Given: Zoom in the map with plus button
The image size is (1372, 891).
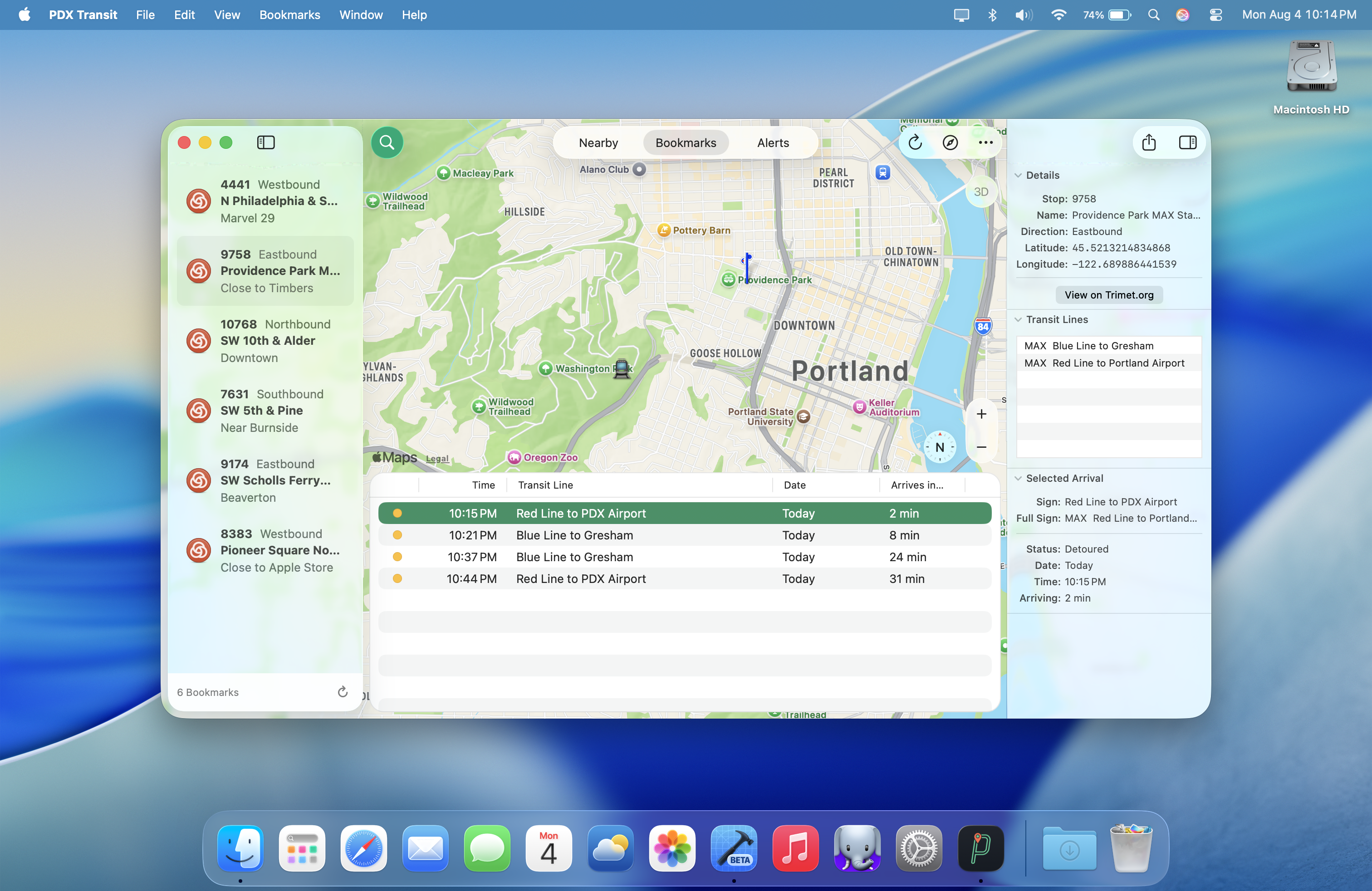Looking at the screenshot, I should (981, 414).
